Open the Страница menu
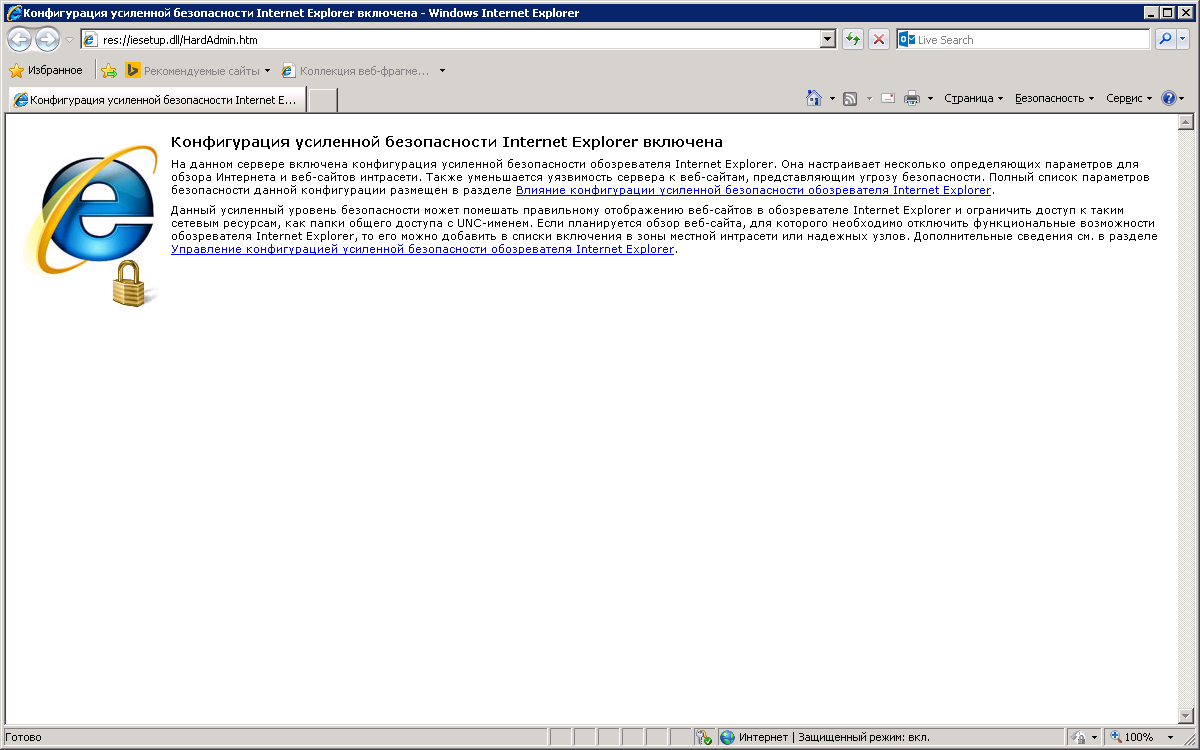 coord(973,98)
